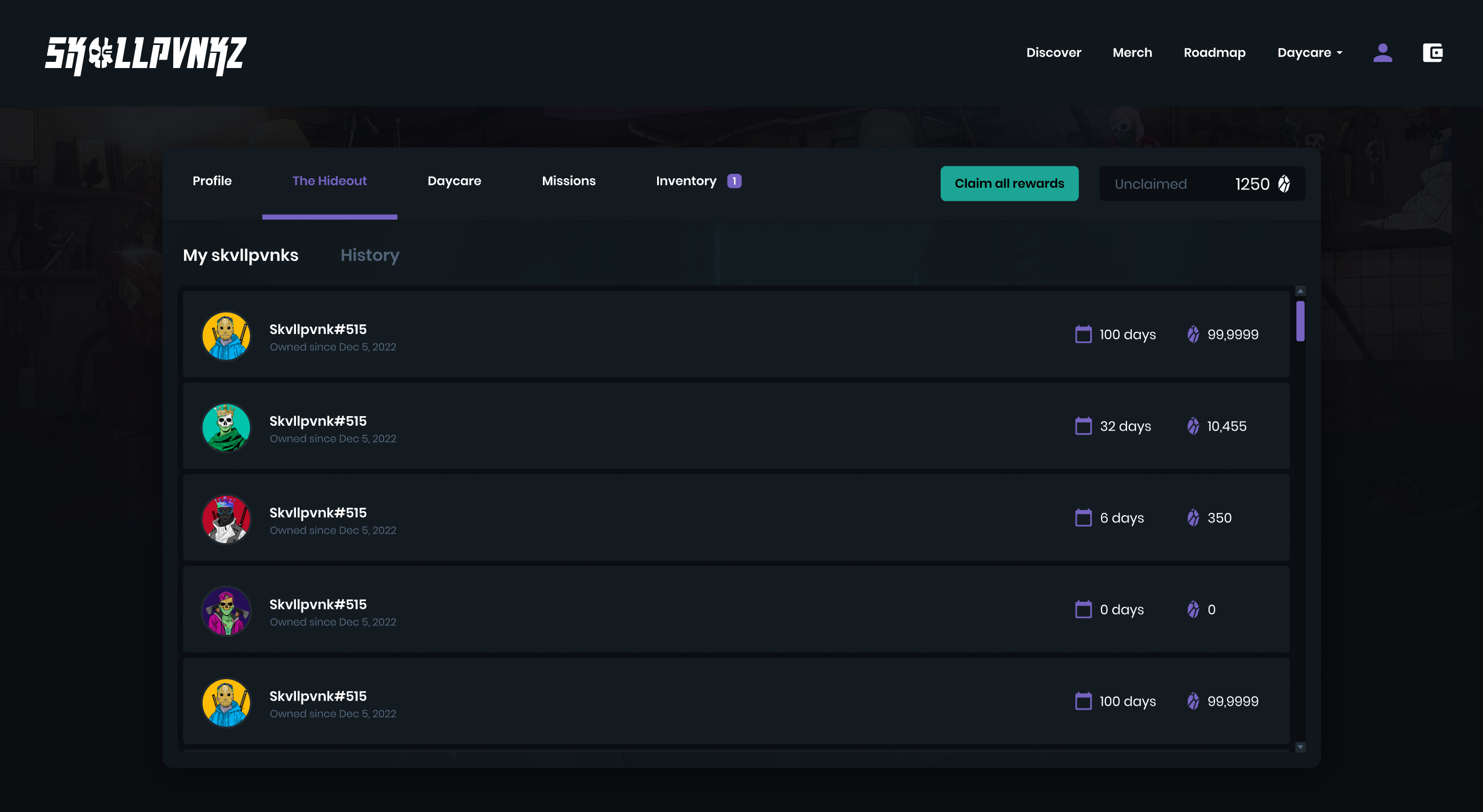Select the purple-background green skull avatar

226,611
